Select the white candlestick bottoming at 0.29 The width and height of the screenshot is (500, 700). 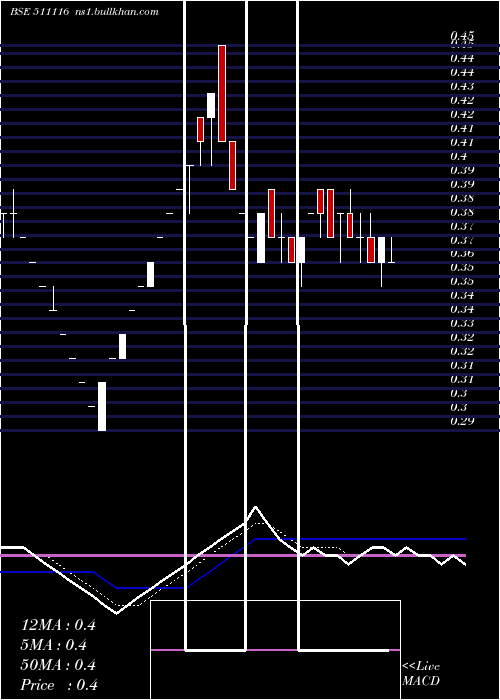[x=102, y=406]
